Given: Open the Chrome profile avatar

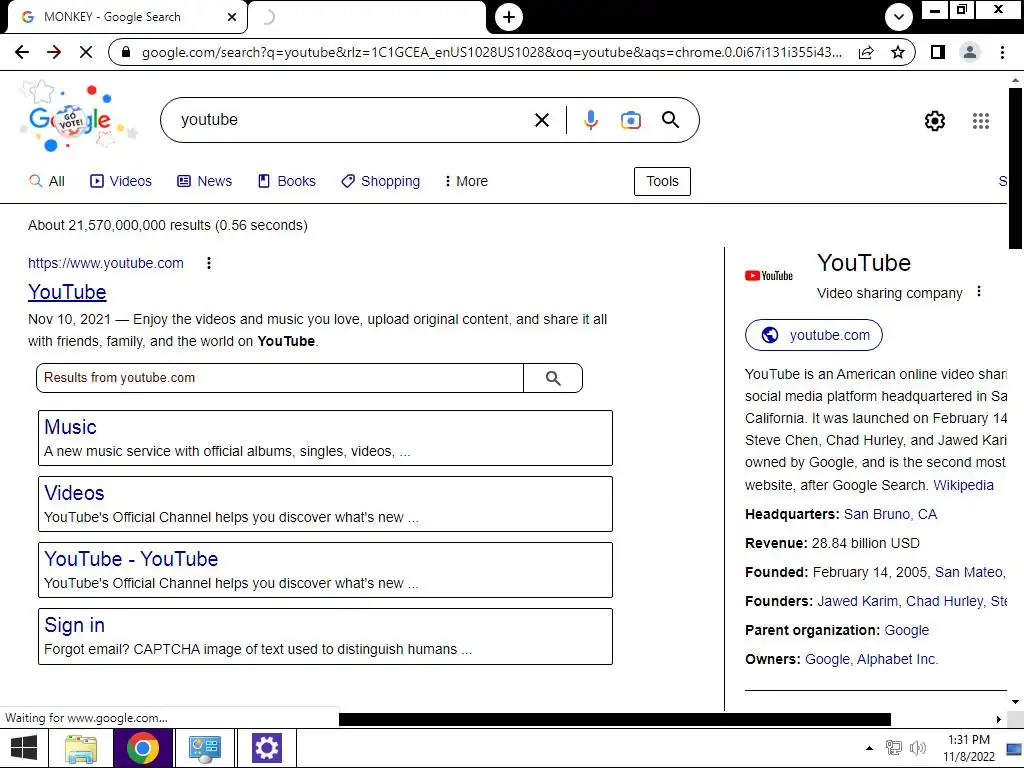Looking at the screenshot, I should click(x=970, y=52).
